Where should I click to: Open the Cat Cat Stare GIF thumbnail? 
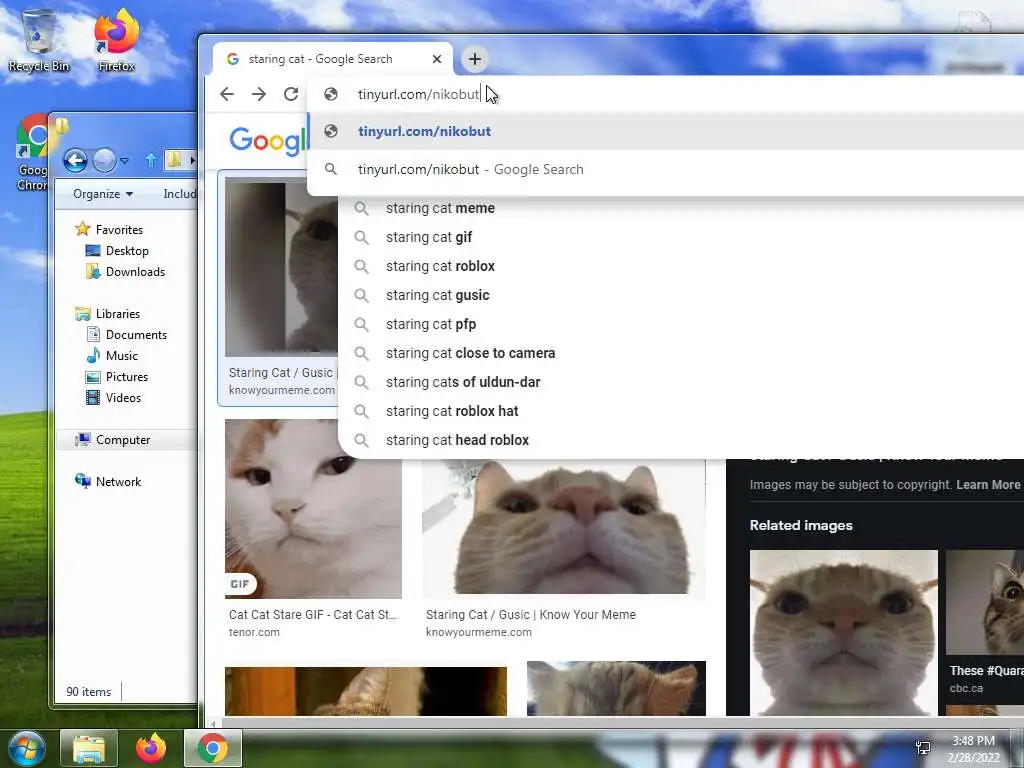tap(313, 509)
